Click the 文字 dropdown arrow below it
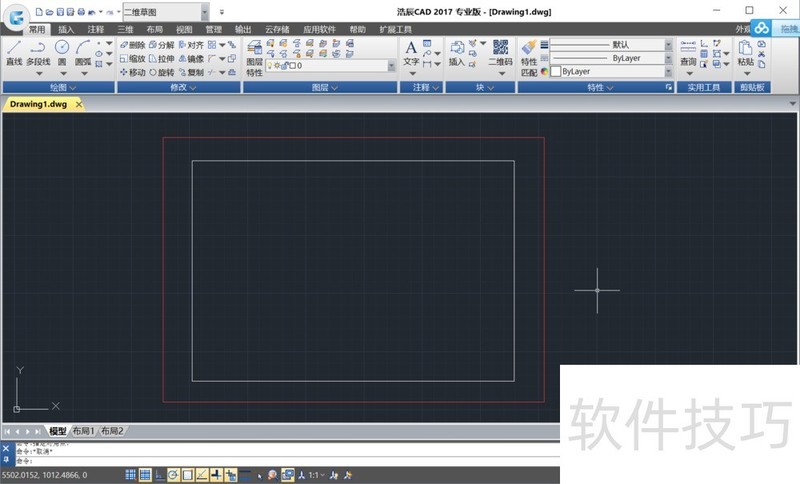This screenshot has width=800, height=484. [x=412, y=73]
